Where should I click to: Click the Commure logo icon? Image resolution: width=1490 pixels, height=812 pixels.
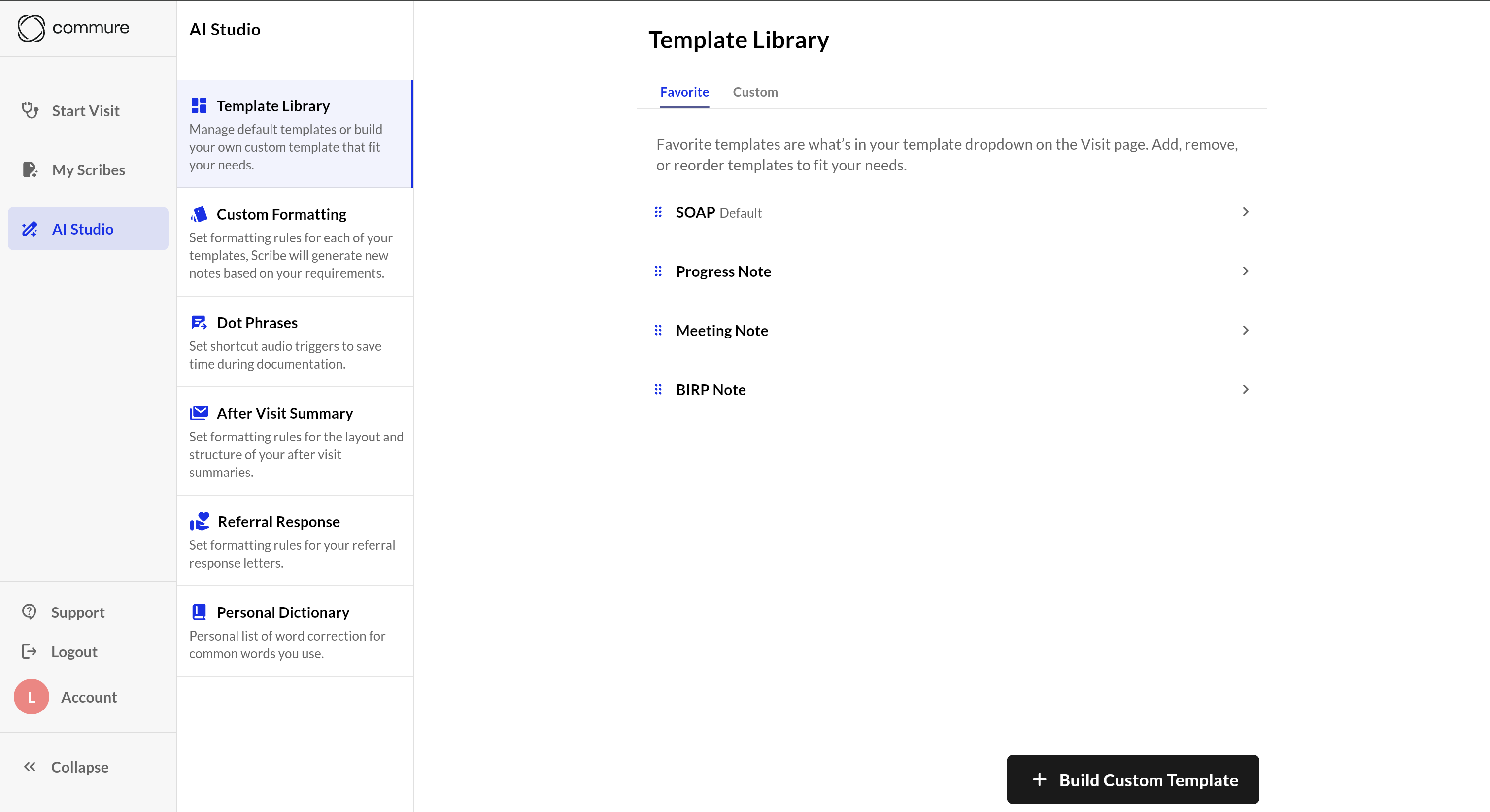tap(31, 28)
